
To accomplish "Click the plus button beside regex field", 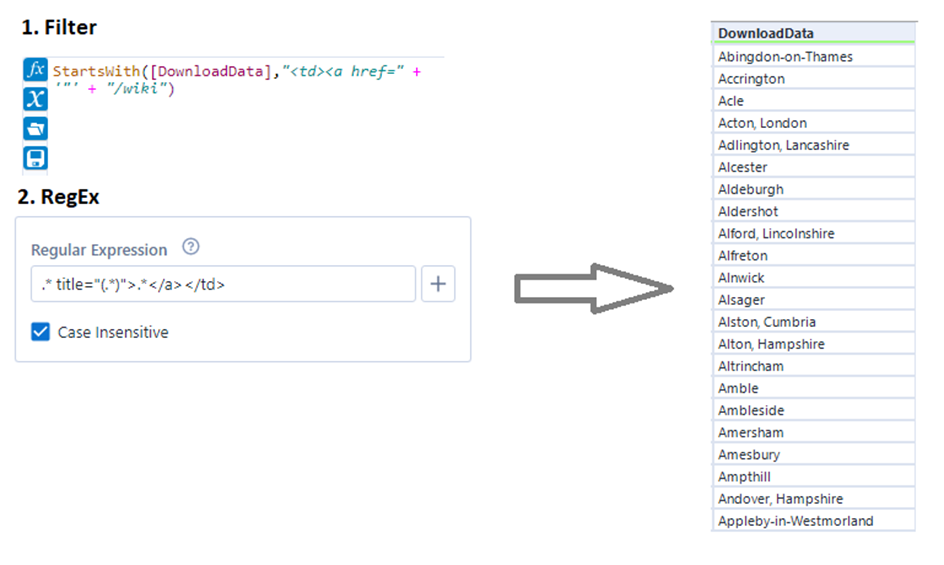I will point(438,284).
